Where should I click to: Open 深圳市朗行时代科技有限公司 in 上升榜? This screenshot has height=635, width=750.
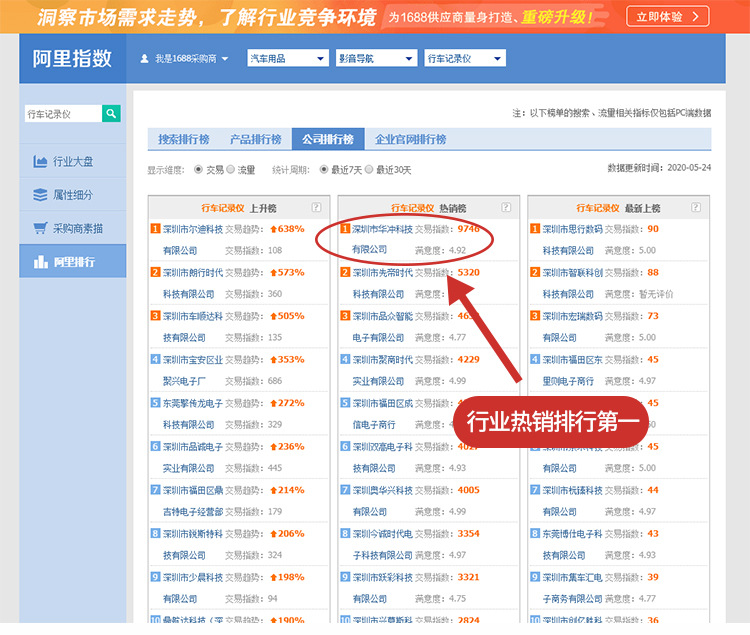point(192,283)
